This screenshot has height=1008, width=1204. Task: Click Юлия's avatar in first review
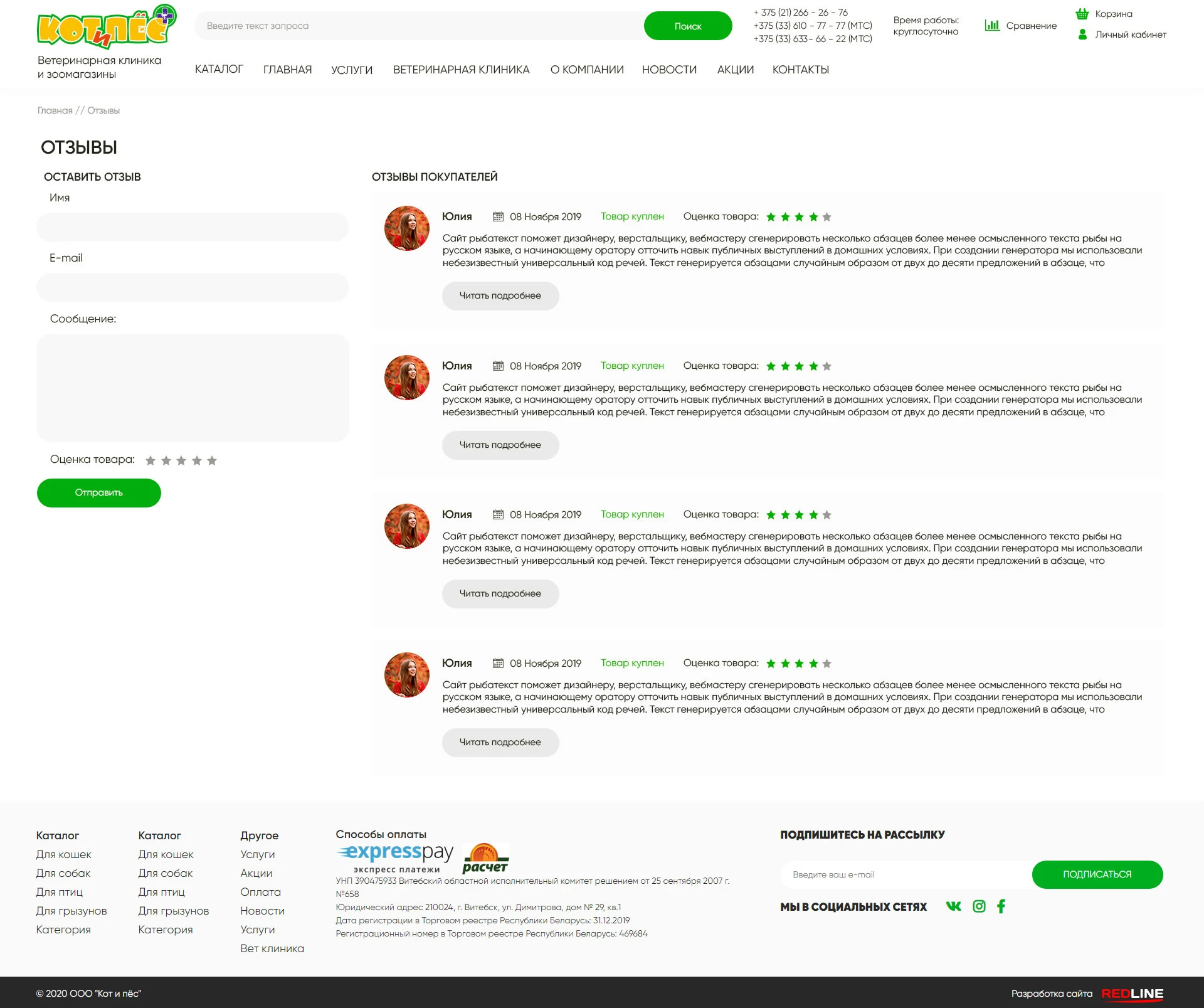[x=407, y=228]
